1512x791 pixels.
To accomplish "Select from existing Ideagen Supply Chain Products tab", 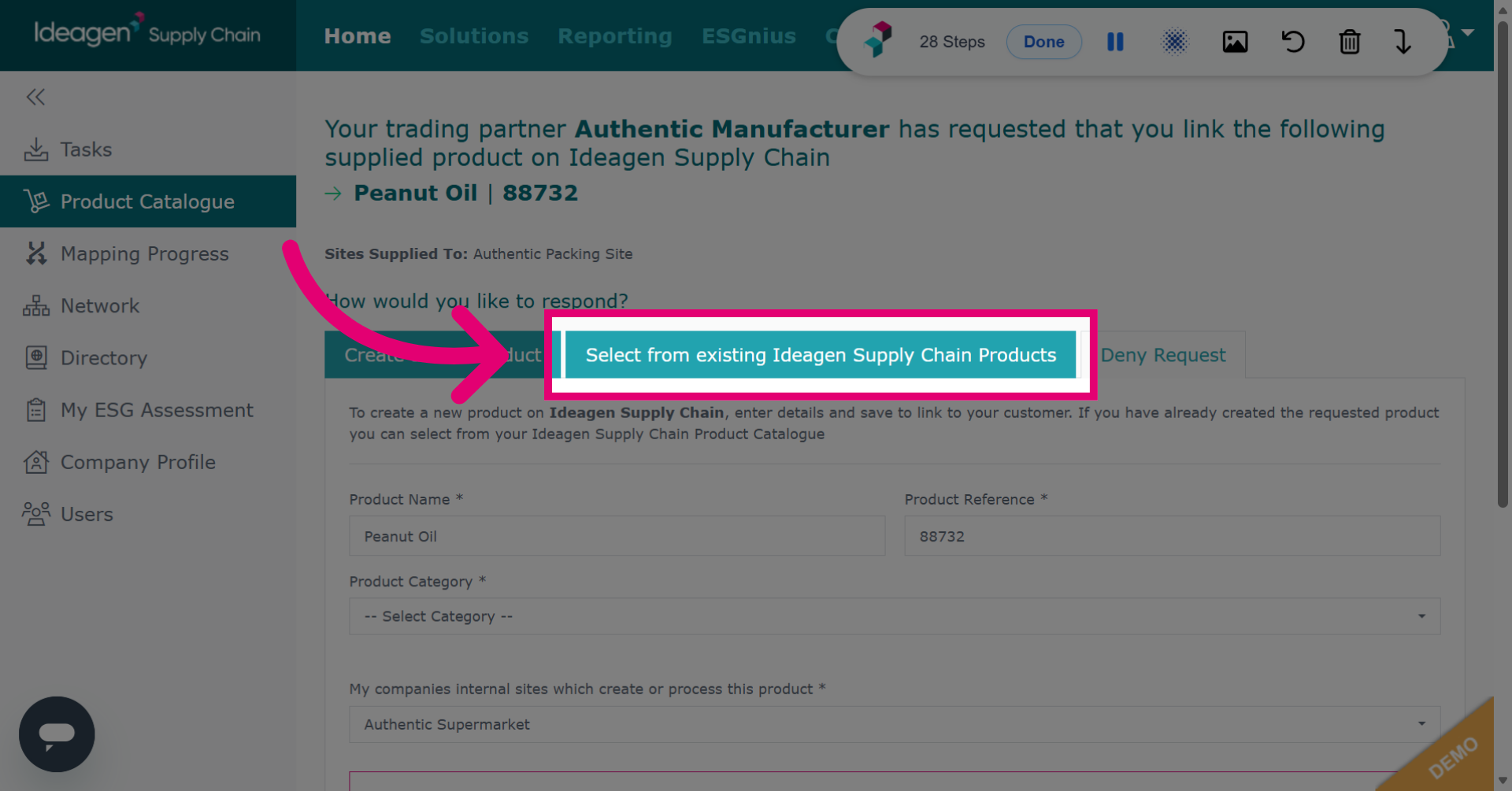I will 821,355.
